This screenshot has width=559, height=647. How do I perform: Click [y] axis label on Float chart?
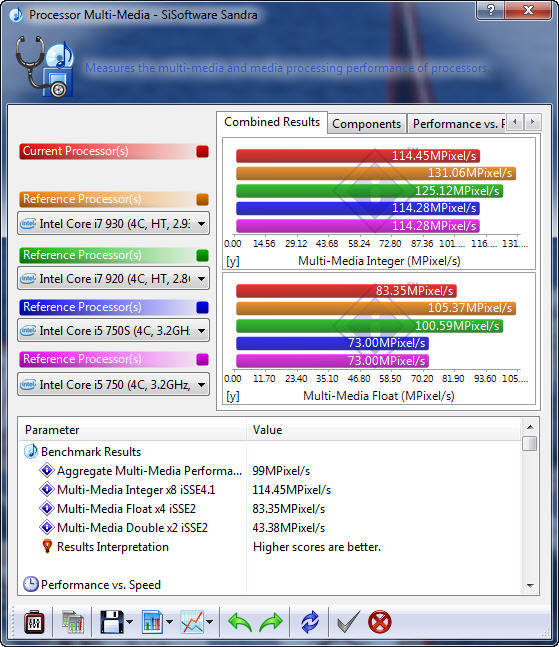coord(233,396)
